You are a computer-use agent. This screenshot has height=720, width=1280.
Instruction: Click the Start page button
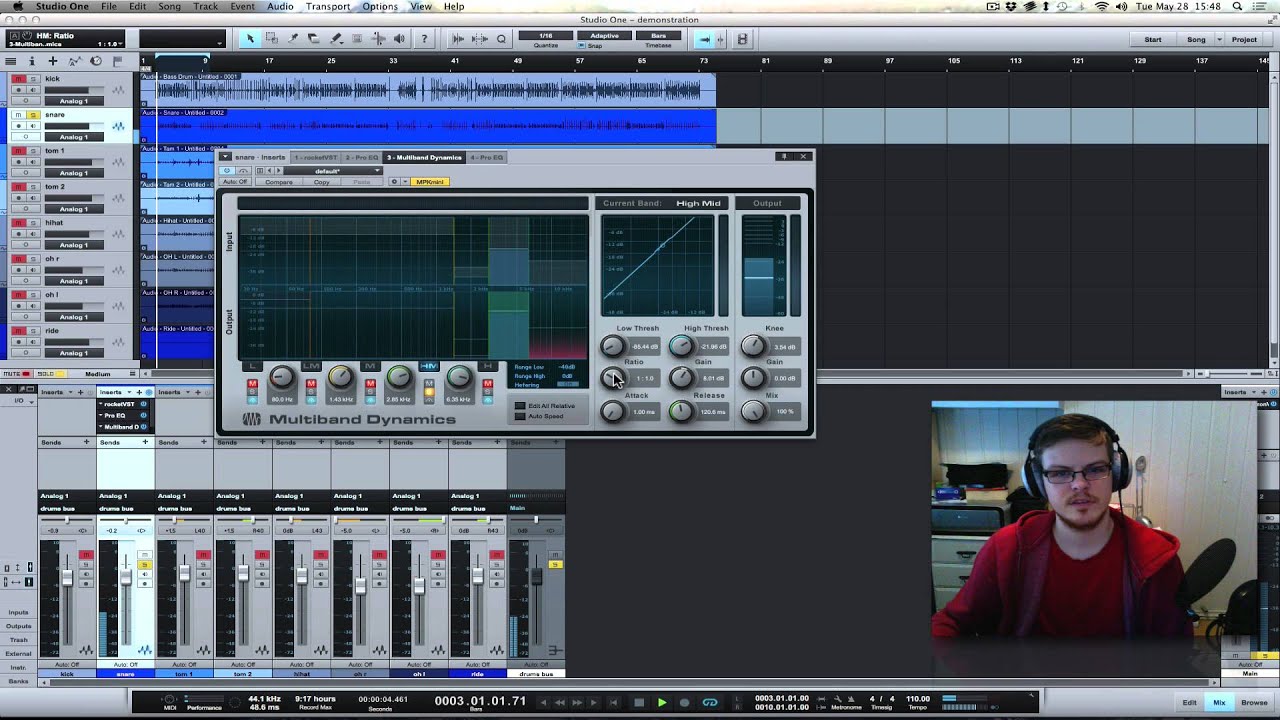click(1153, 39)
